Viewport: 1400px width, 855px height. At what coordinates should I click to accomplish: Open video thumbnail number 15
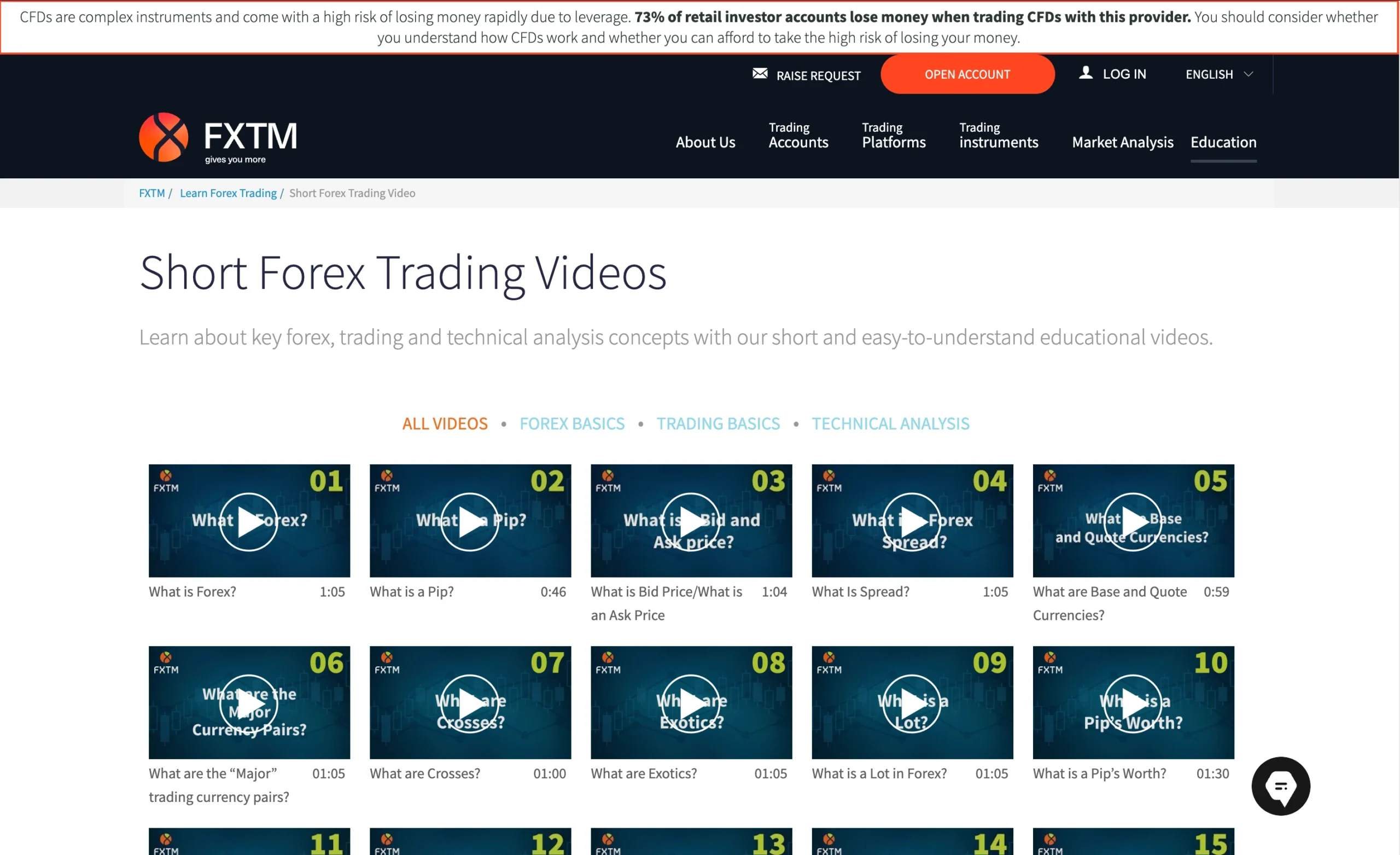[x=1133, y=841]
